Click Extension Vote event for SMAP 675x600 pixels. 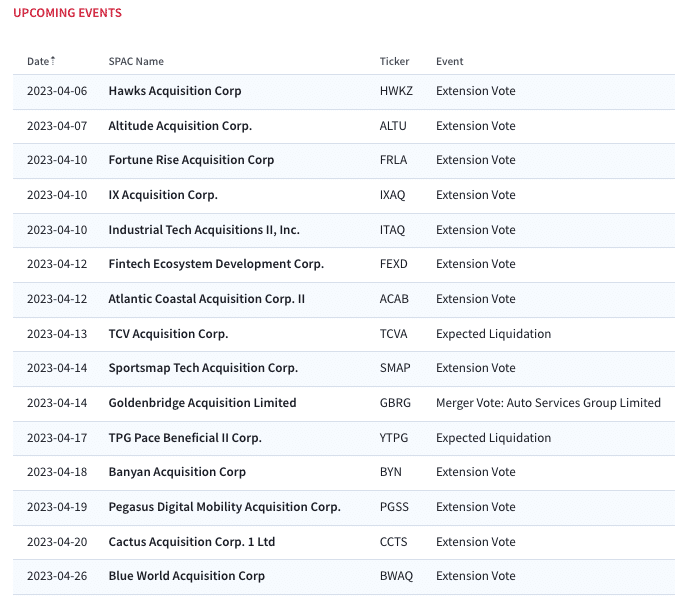coord(476,368)
